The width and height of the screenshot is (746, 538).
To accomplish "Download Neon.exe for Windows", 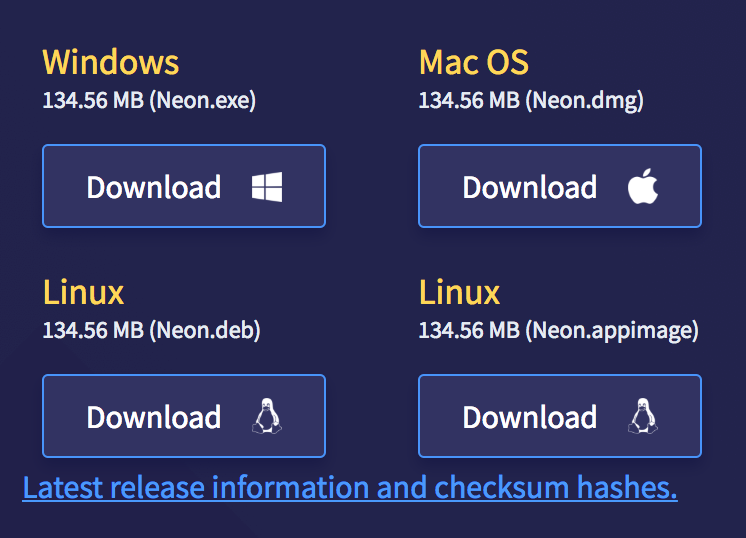I will pos(184,186).
